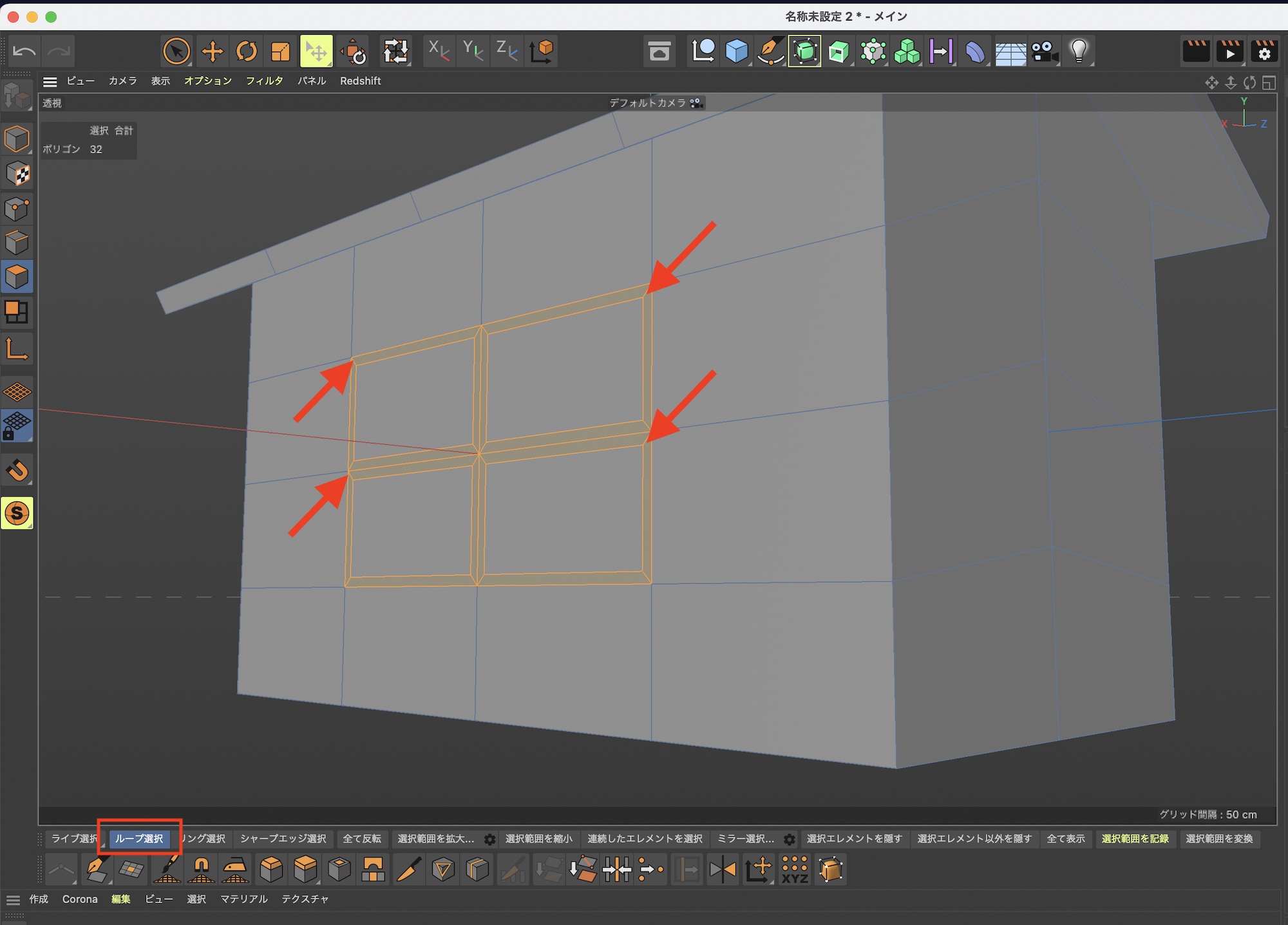Viewport: 1288px width, 925px height.
Task: Open the オプション viewport menu
Action: tap(207, 81)
